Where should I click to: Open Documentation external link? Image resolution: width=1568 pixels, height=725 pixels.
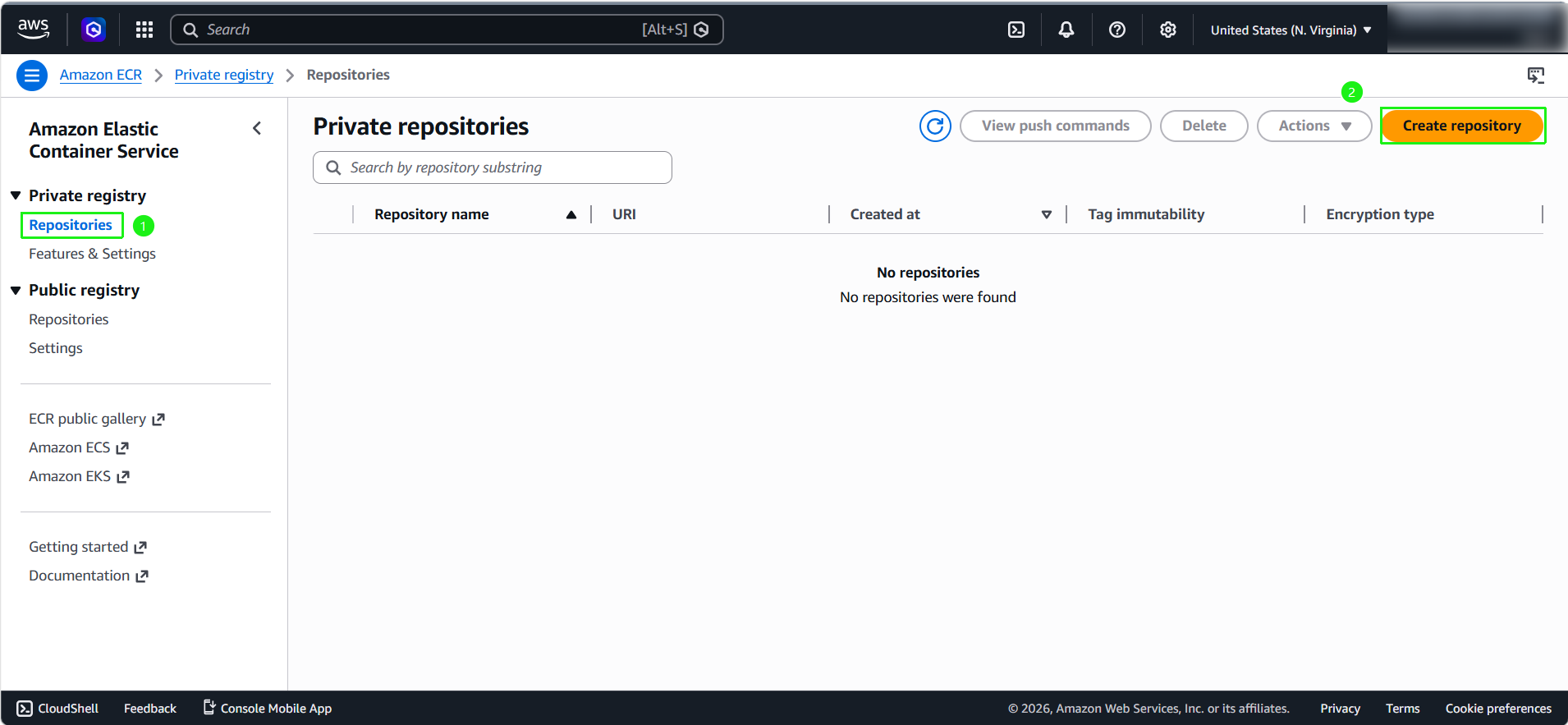coord(89,576)
